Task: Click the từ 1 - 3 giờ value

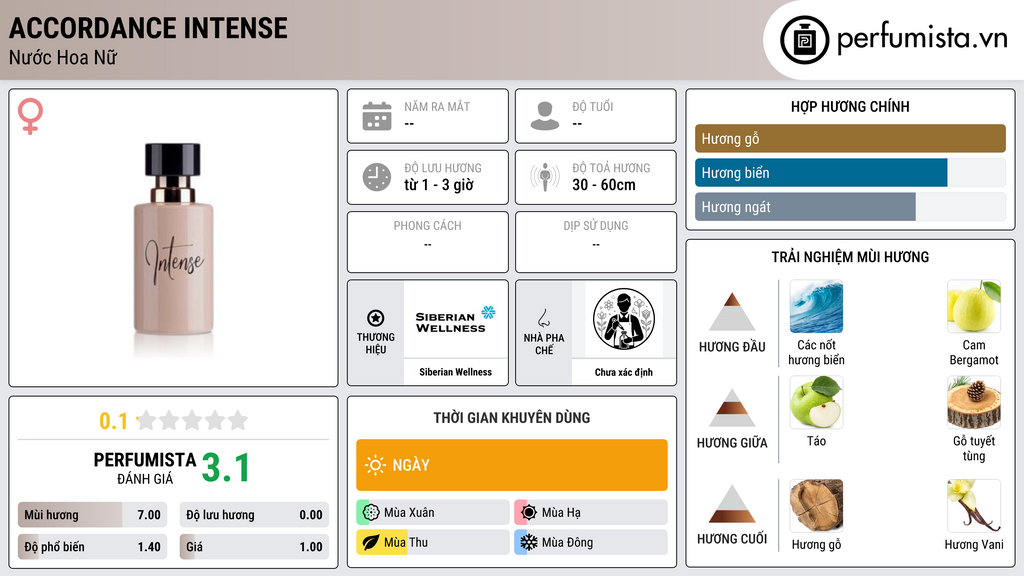Action: pos(439,185)
